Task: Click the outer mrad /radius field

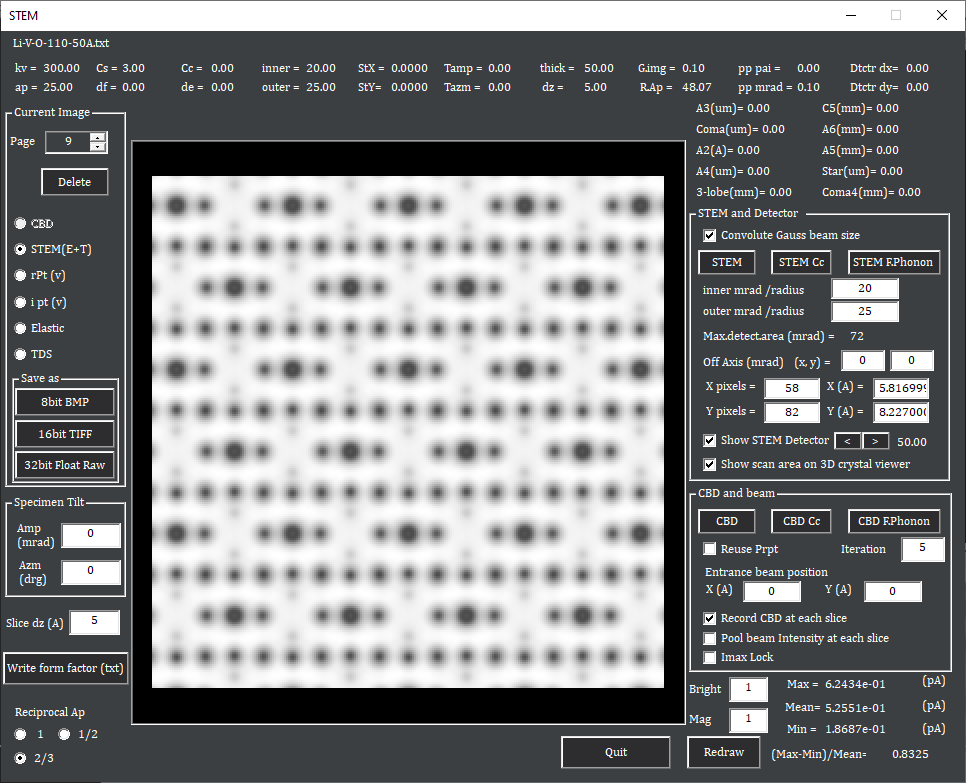Action: click(x=865, y=311)
